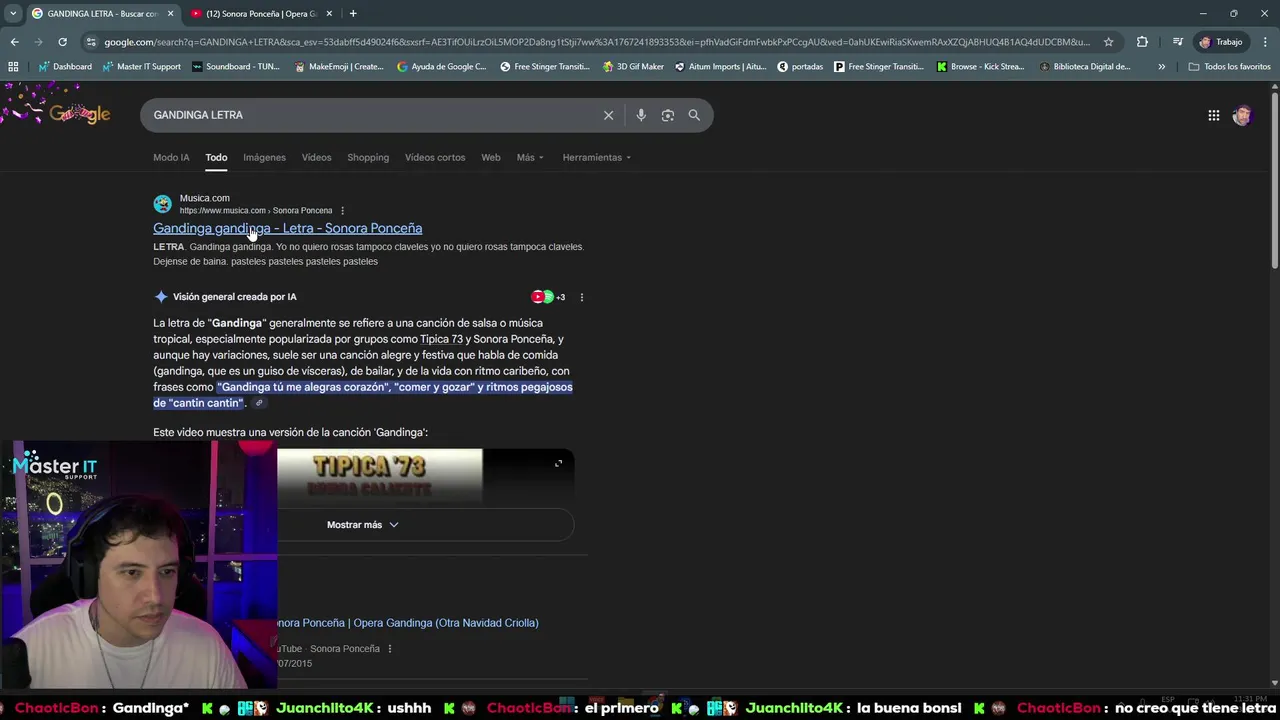
Task: Open Chrome's three-dot menu
Action: [x=1264, y=42]
